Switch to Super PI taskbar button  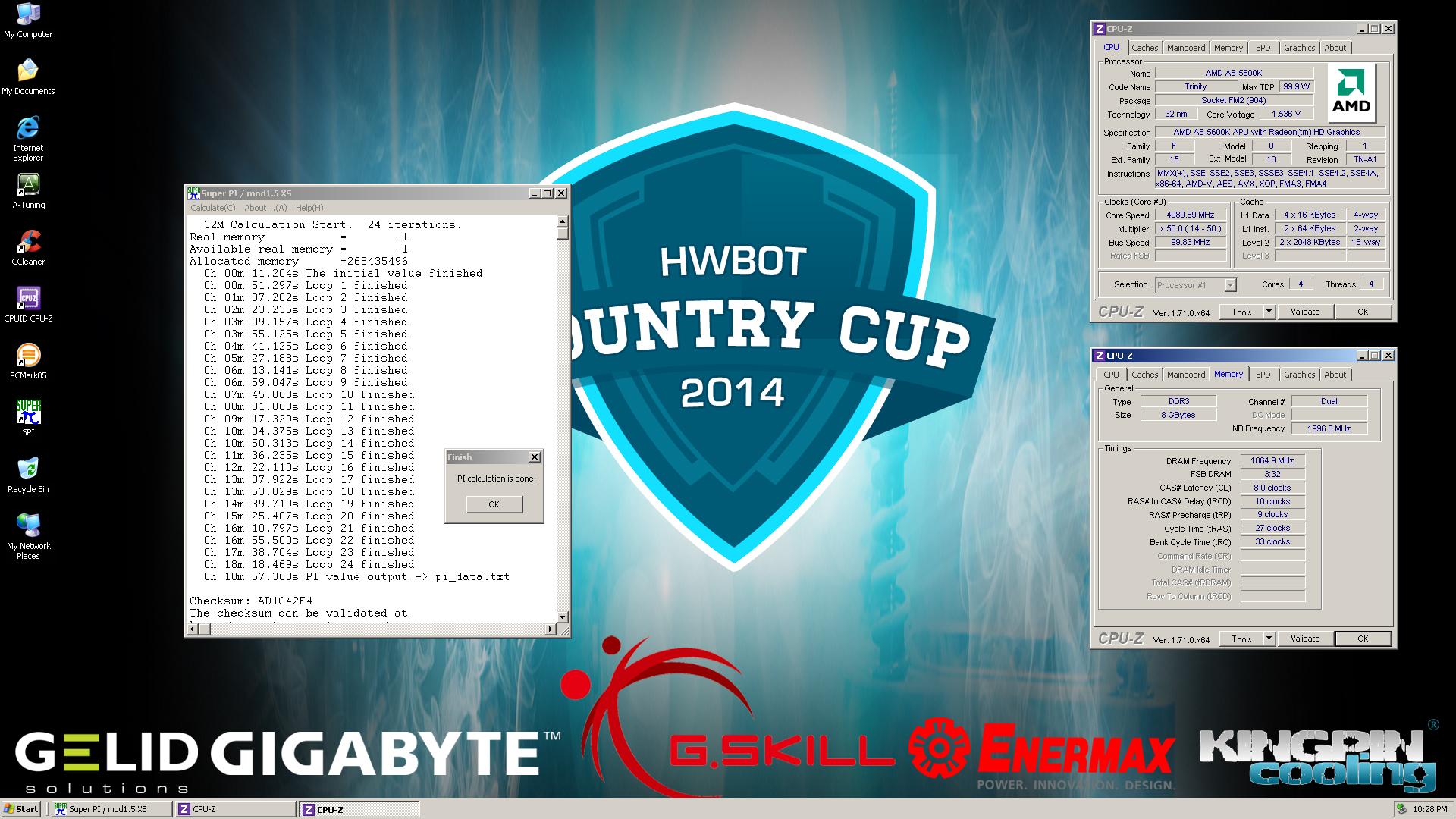click(x=111, y=809)
